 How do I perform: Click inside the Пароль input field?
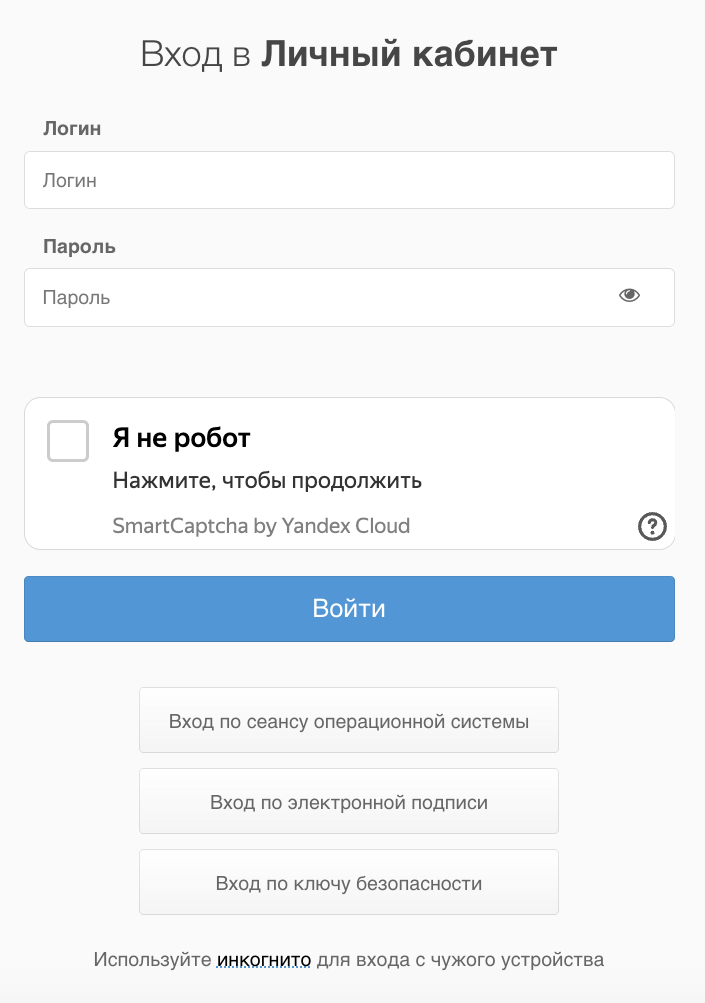300,297
